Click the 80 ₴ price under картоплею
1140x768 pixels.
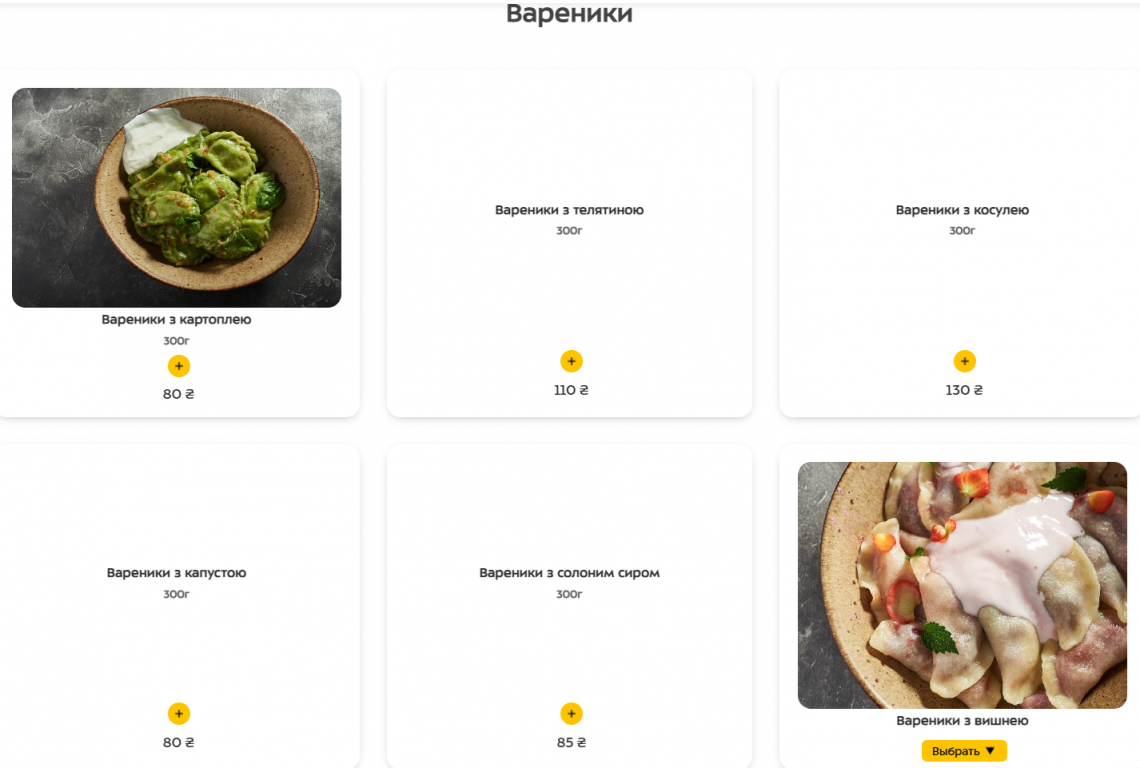click(x=179, y=394)
